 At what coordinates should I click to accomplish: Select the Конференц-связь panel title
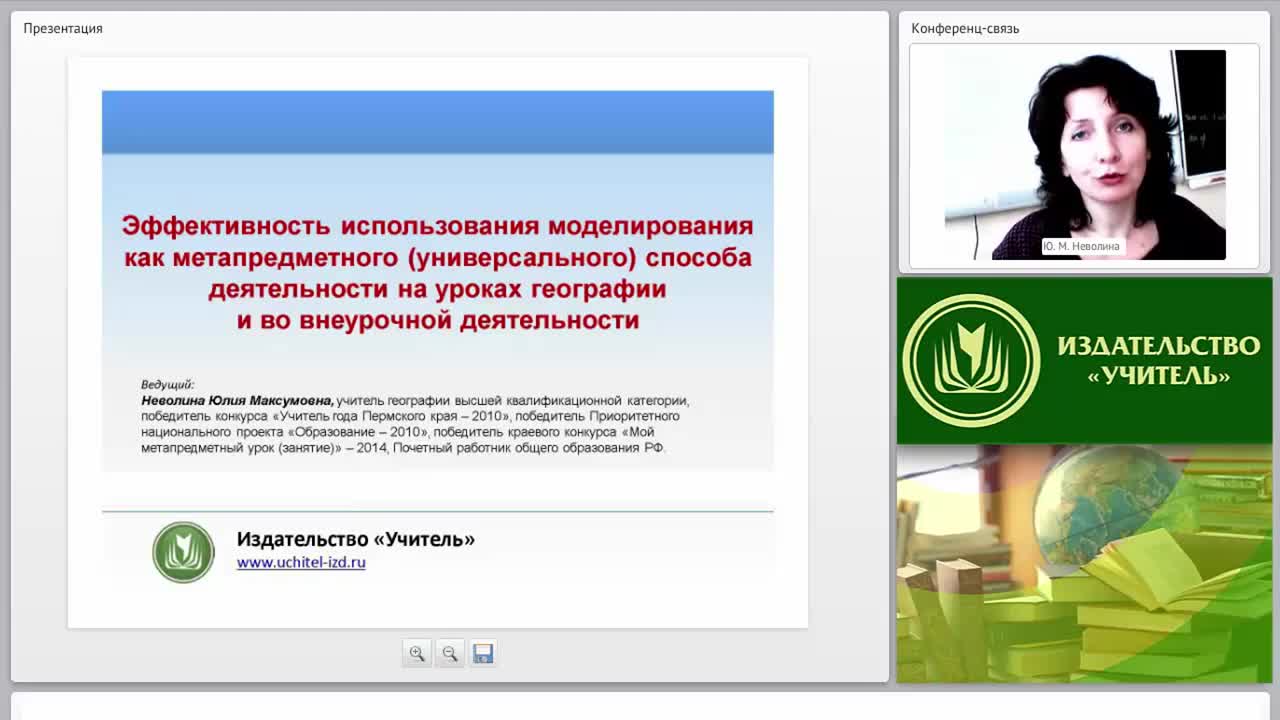(x=965, y=28)
